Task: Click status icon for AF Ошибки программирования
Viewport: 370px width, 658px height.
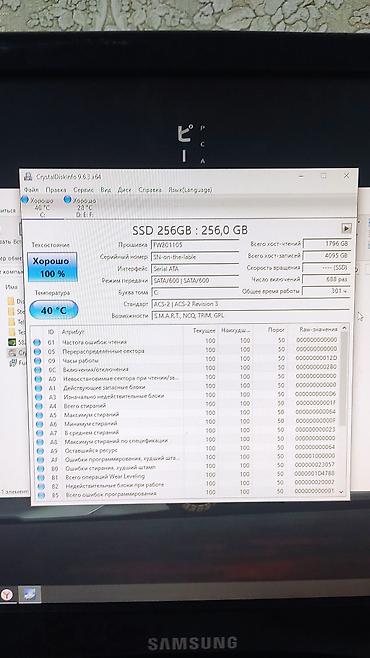Action: tap(40, 460)
